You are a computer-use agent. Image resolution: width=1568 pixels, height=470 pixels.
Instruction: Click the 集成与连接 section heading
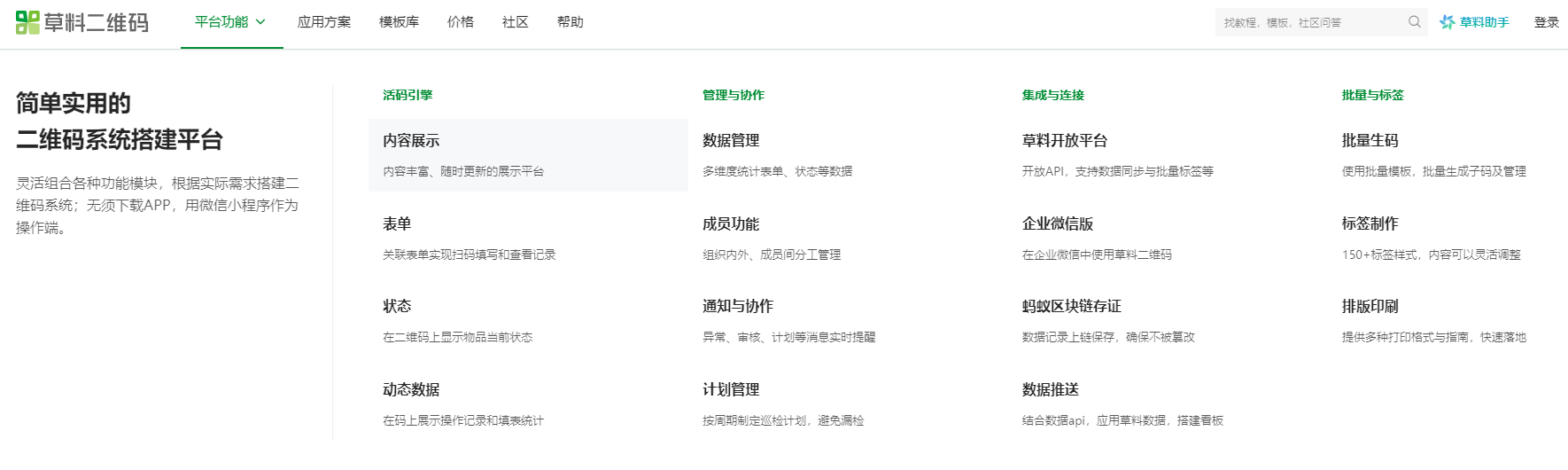coord(1053,95)
